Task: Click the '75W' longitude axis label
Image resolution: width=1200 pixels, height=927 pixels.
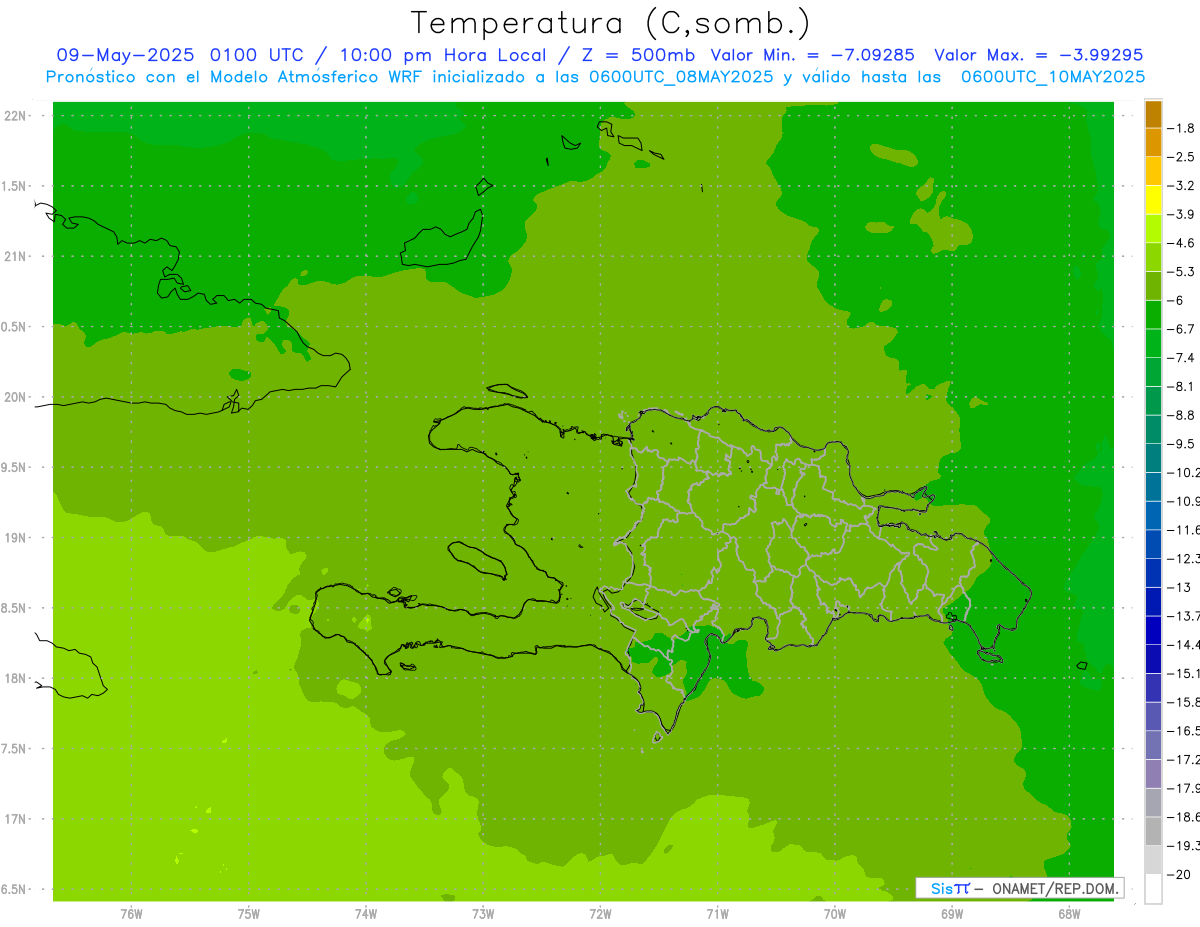Action: [249, 914]
